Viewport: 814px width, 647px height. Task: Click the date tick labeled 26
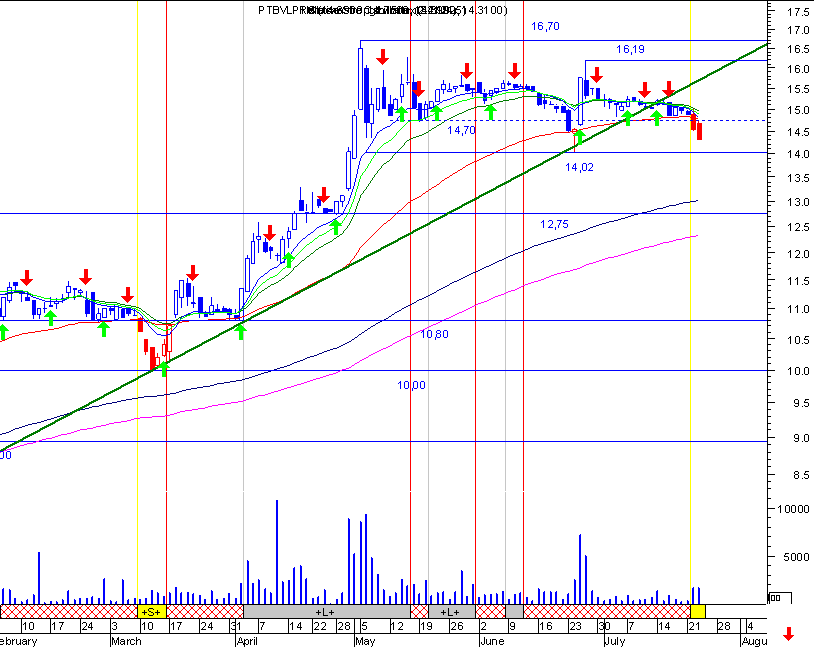457,626
